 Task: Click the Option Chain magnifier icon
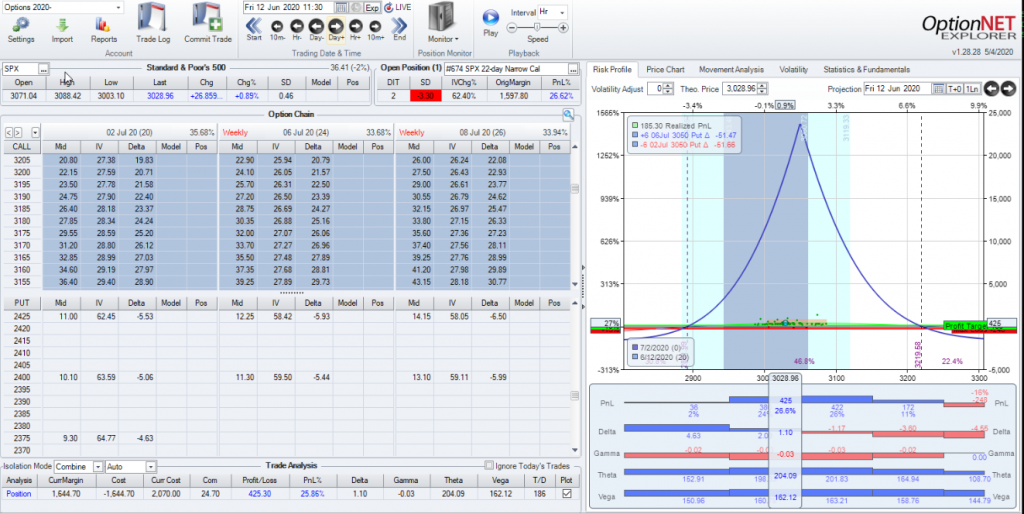point(568,115)
